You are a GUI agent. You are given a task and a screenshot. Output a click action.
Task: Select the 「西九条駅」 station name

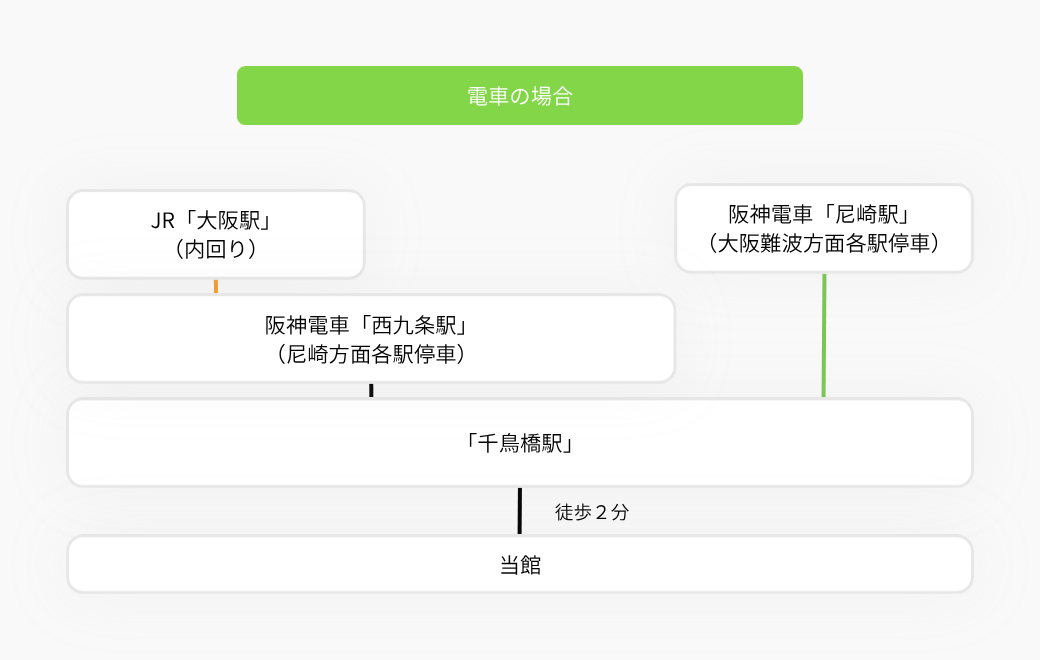click(x=414, y=325)
